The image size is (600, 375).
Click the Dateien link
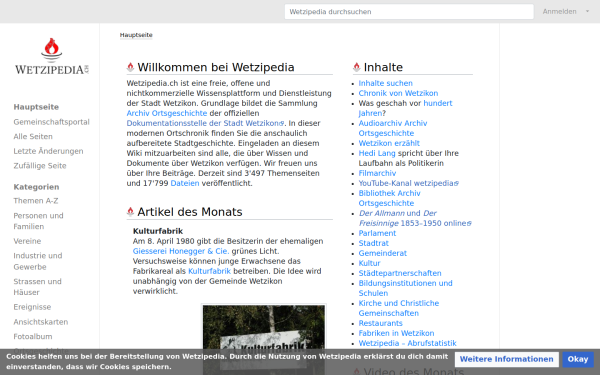(x=185, y=183)
